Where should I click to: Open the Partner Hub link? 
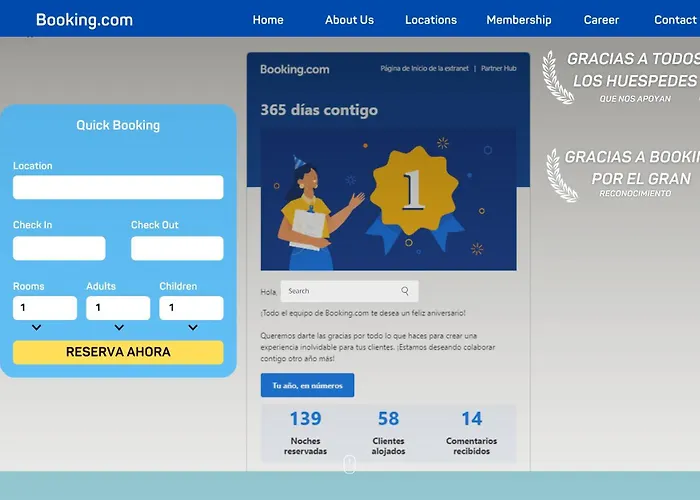(x=499, y=68)
